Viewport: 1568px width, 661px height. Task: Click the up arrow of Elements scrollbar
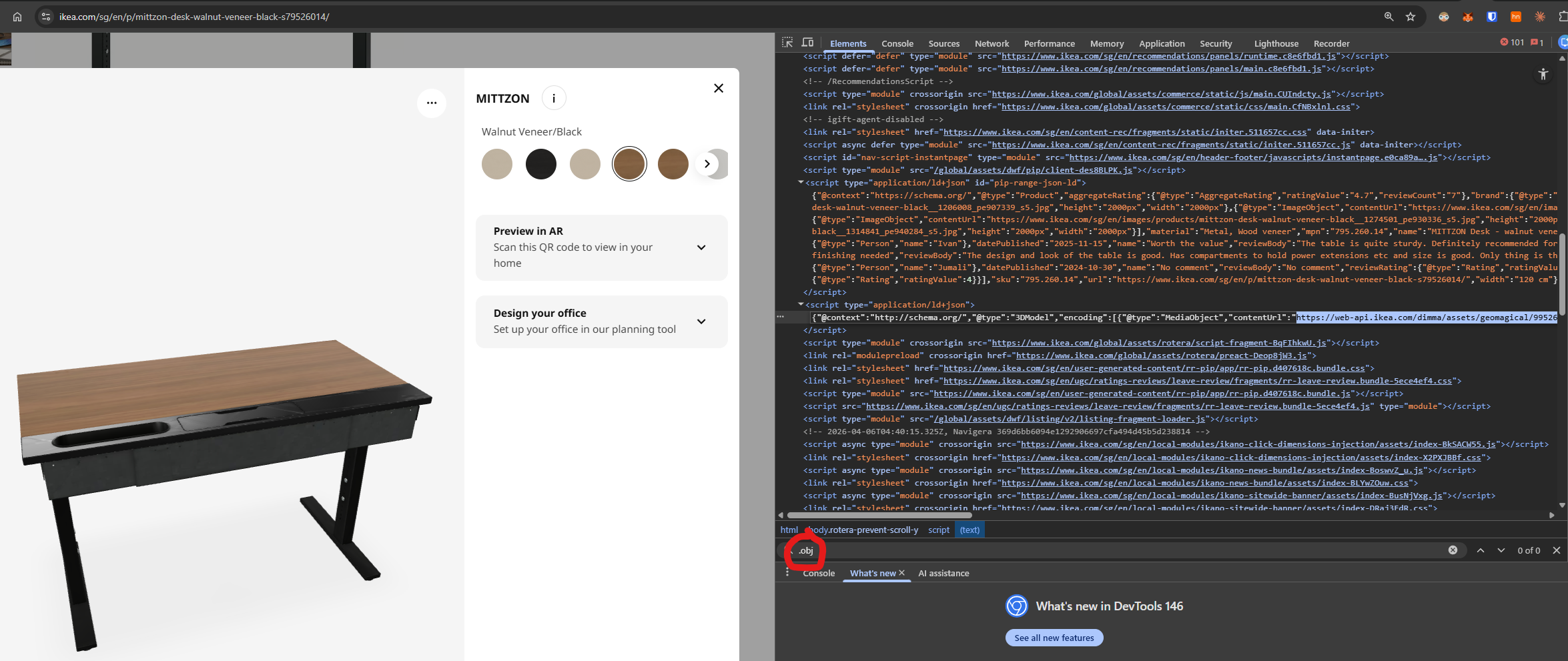click(x=1562, y=58)
